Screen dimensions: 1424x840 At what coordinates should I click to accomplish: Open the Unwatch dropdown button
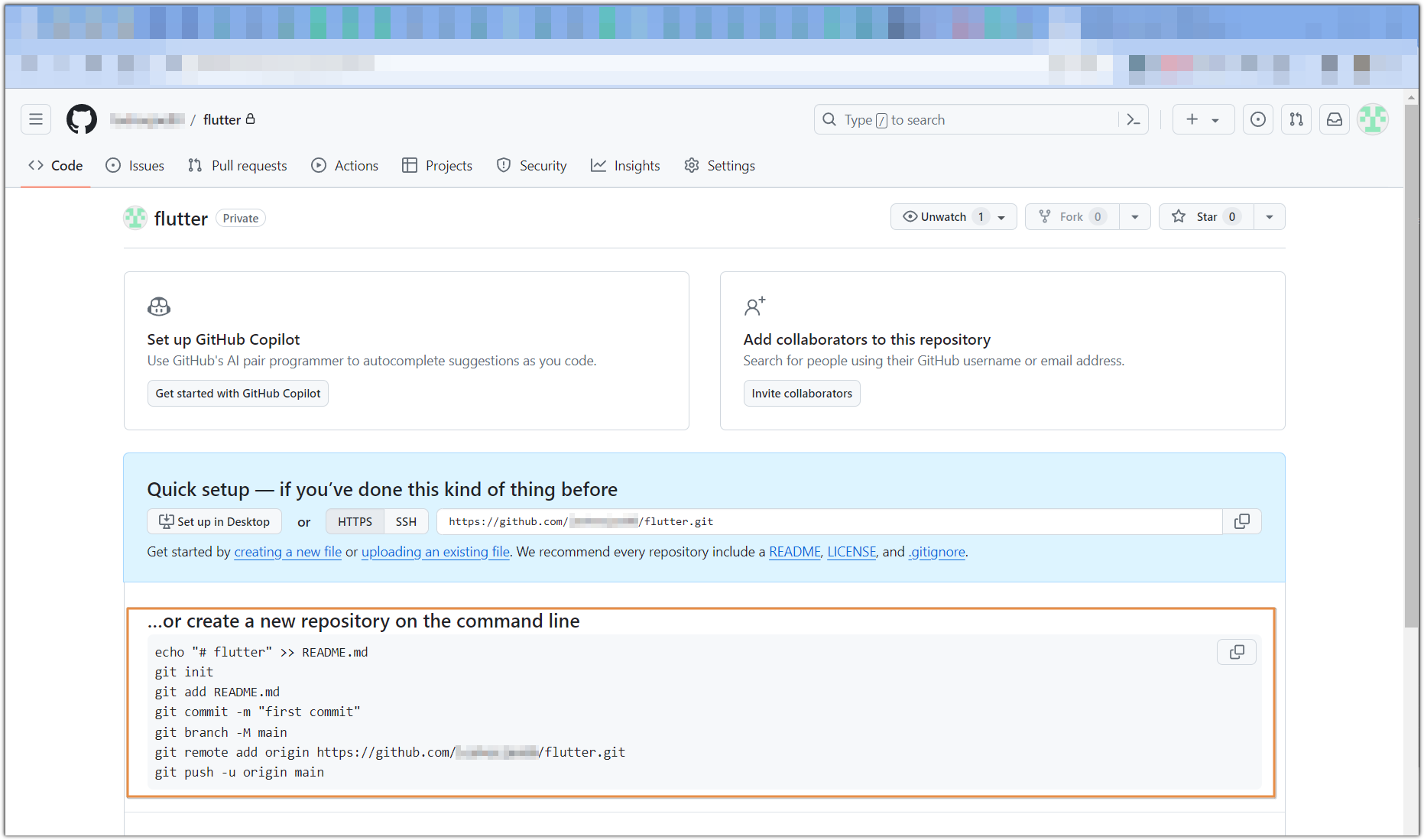[954, 217]
